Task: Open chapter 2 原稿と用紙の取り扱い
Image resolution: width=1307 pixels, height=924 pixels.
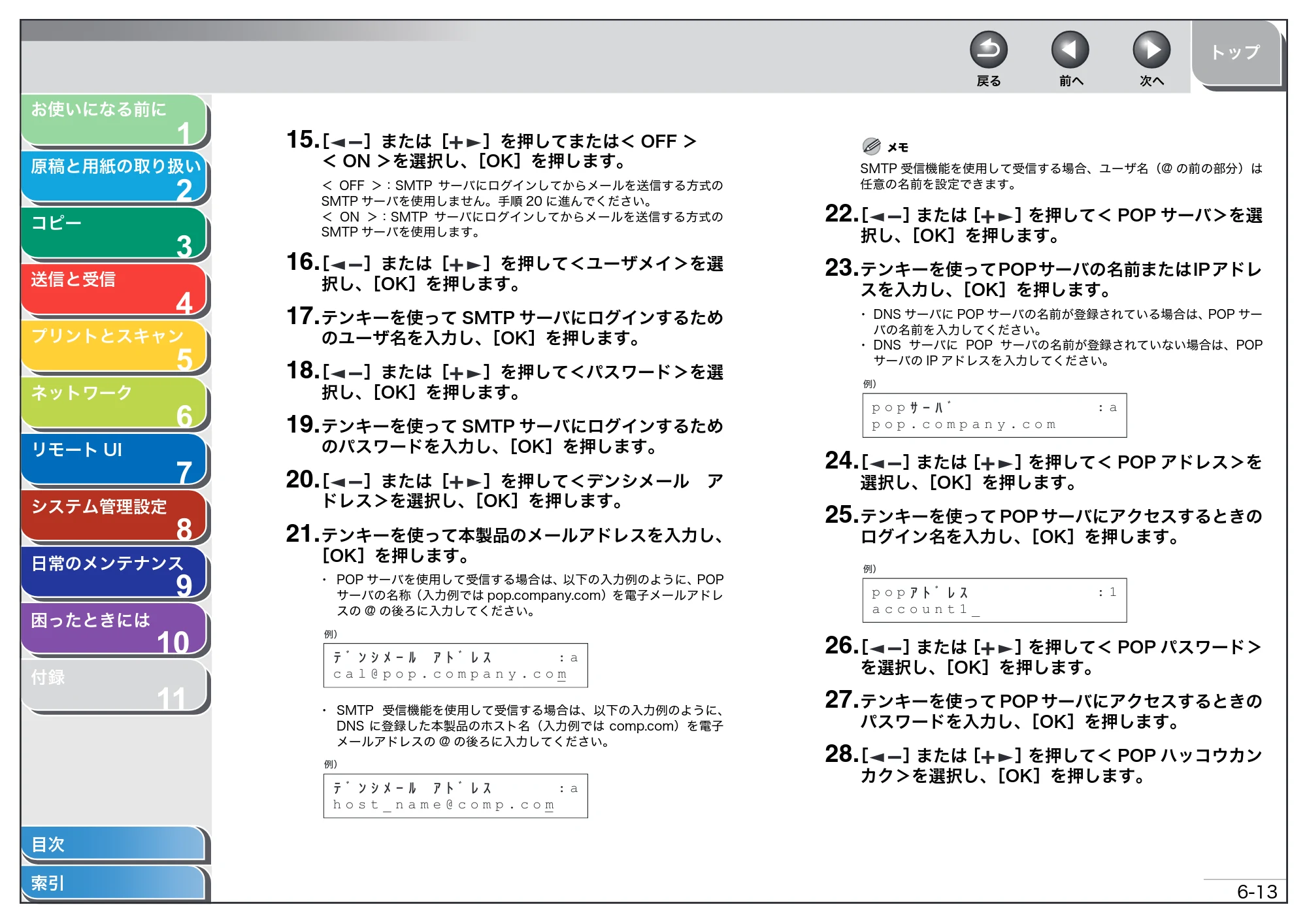Action: [114, 177]
